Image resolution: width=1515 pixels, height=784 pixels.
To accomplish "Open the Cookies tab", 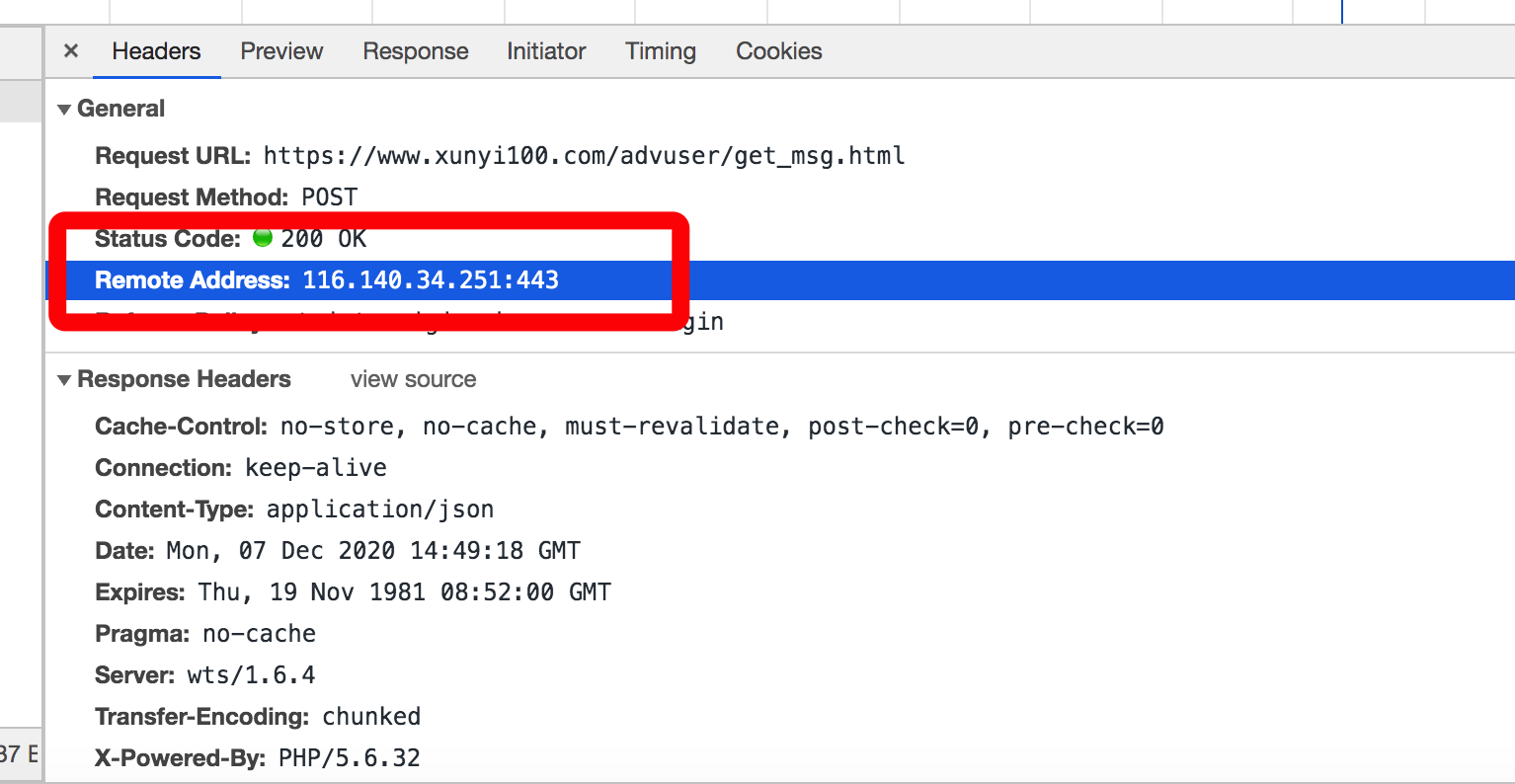I will (779, 51).
